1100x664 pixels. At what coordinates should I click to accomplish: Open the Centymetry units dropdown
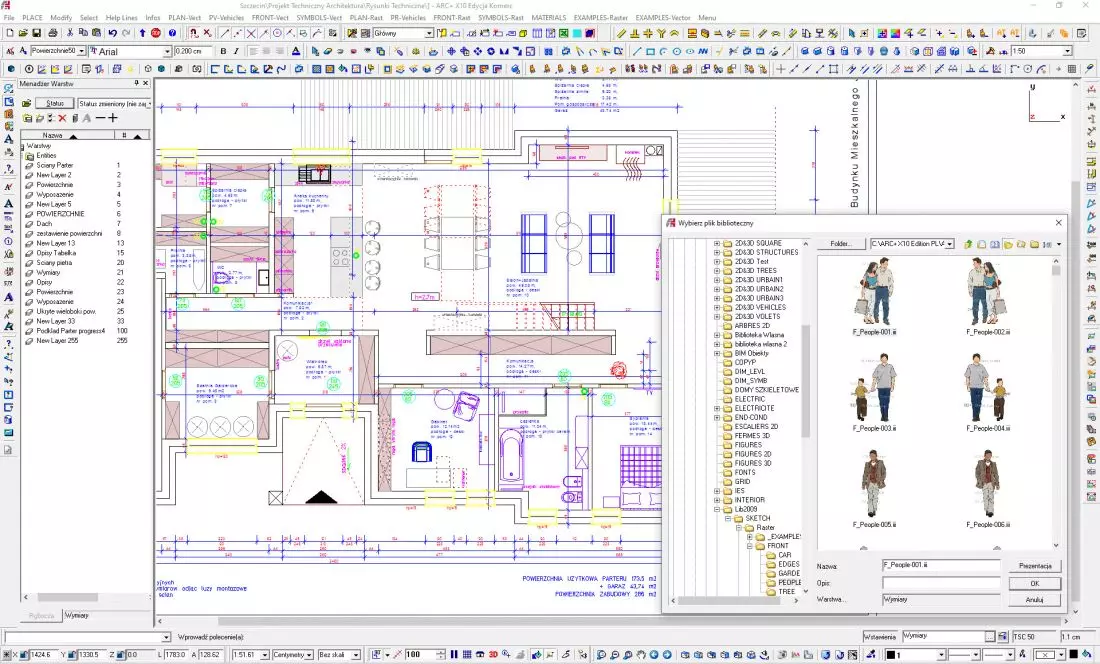point(308,654)
